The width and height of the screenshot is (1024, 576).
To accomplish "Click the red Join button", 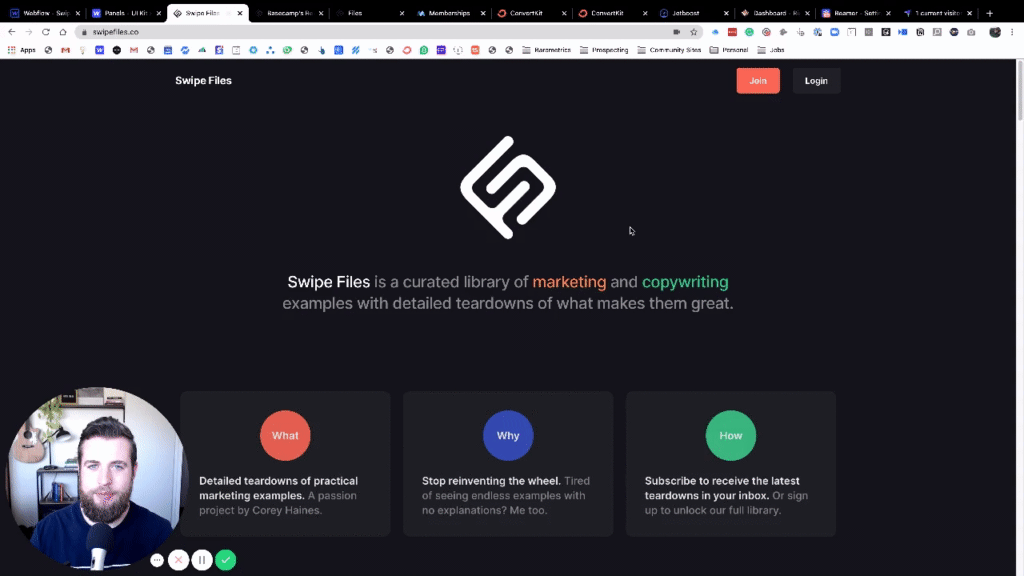I will point(758,81).
